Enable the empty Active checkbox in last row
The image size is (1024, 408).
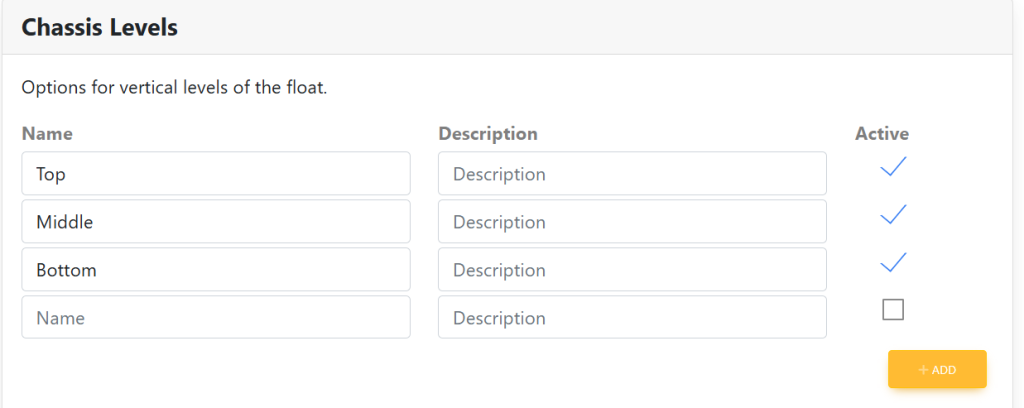[893, 310]
